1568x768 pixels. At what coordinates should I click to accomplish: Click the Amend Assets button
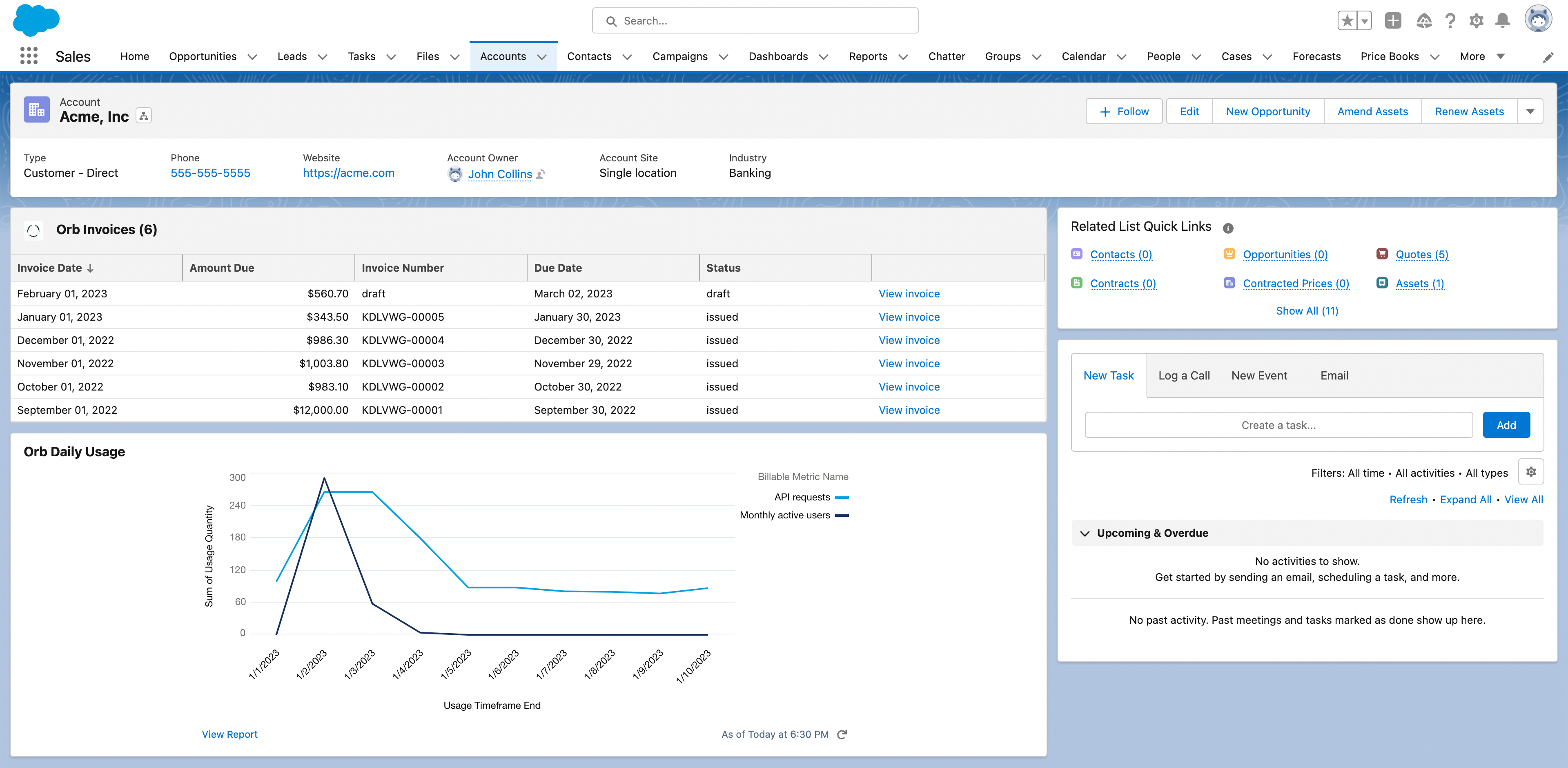click(x=1372, y=112)
